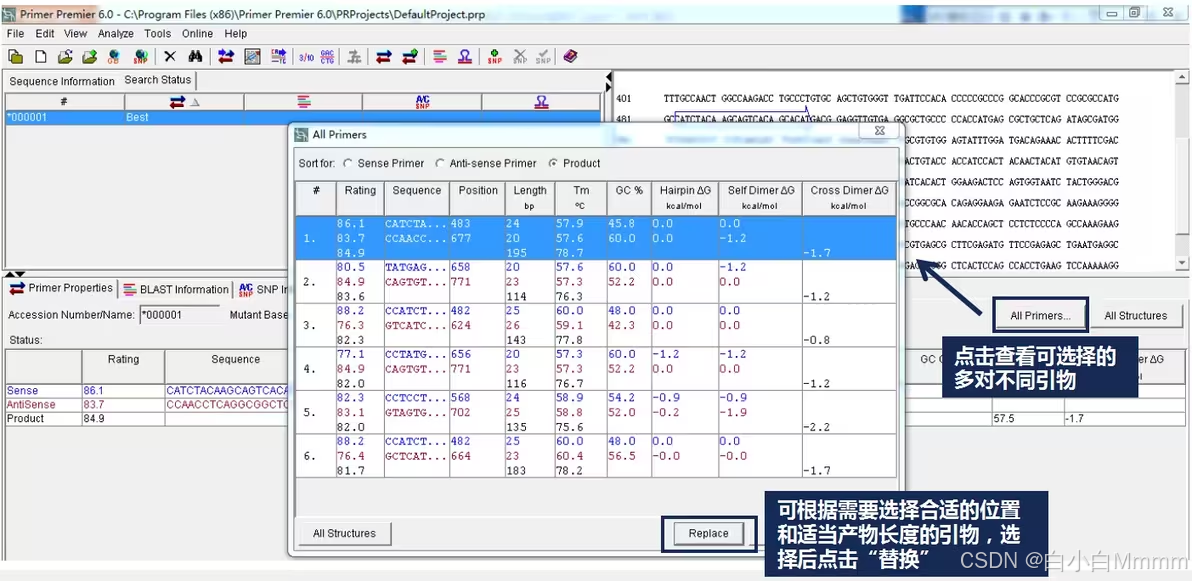Click the black X delete icon

click(x=170, y=56)
